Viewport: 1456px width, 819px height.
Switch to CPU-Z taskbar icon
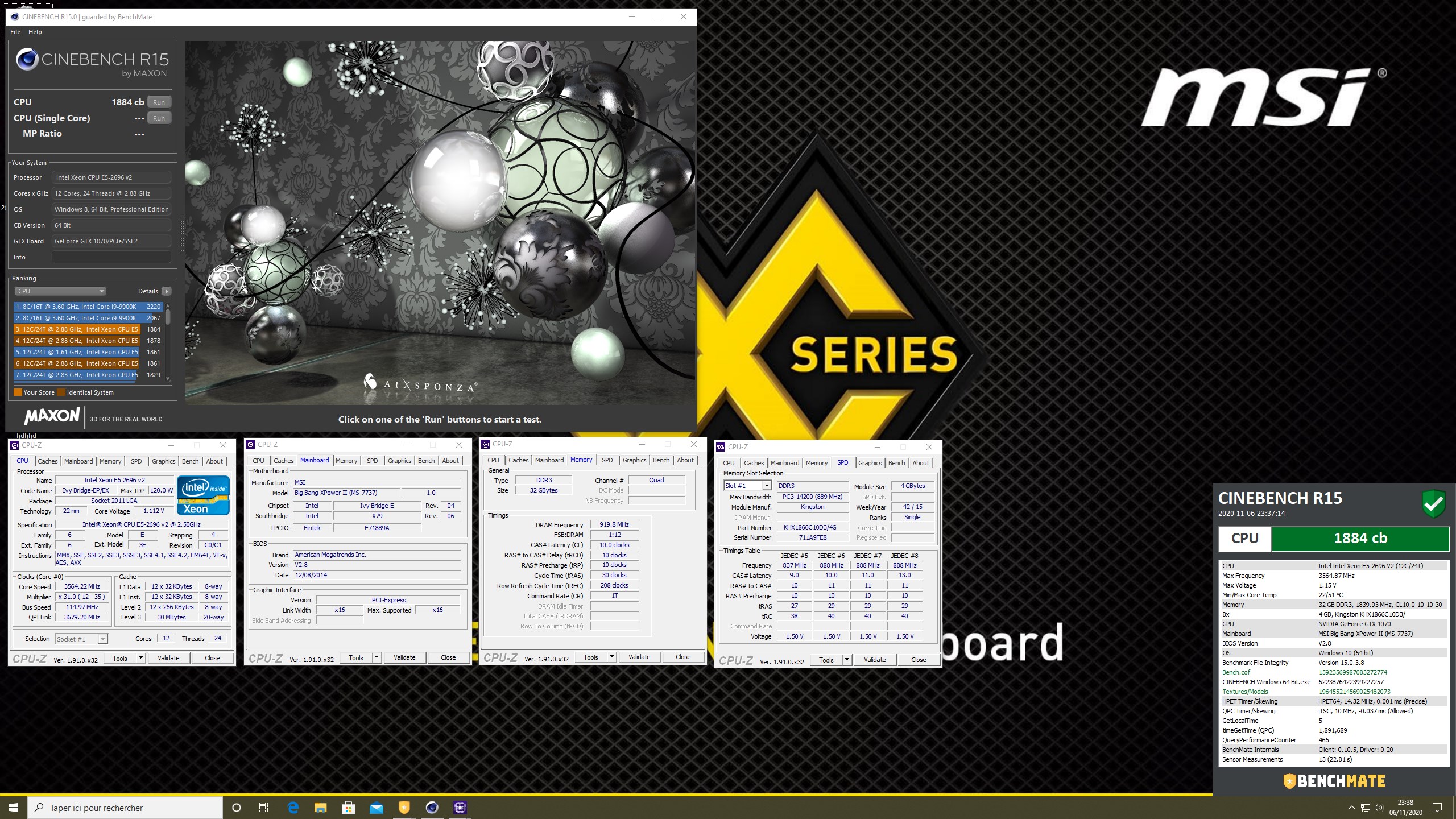(460, 807)
